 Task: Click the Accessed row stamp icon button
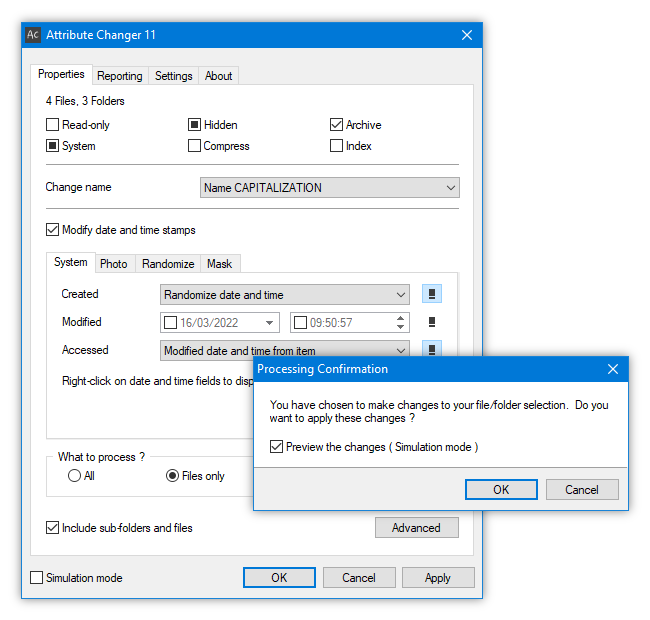(x=432, y=349)
